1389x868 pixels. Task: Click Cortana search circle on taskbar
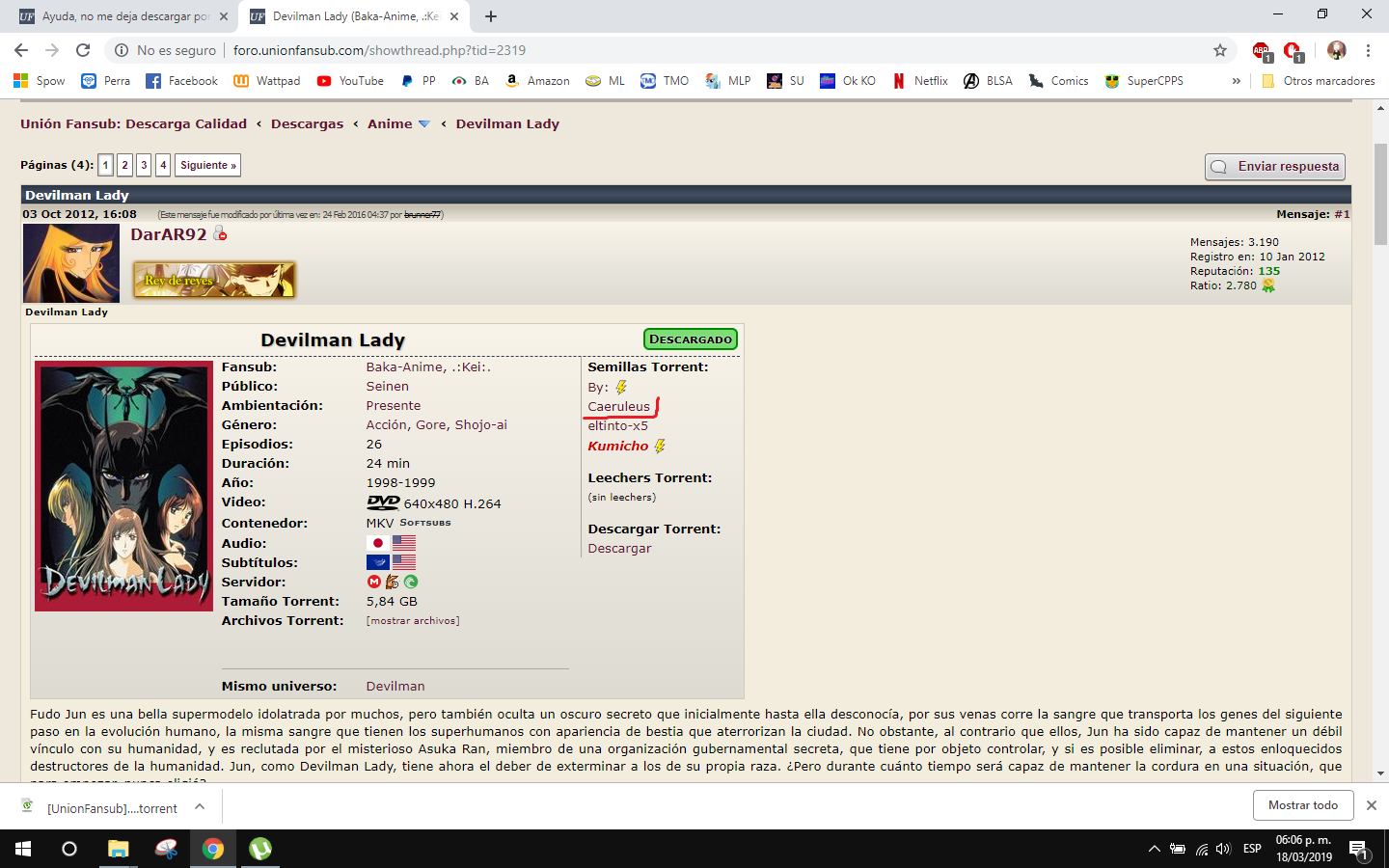[69, 849]
